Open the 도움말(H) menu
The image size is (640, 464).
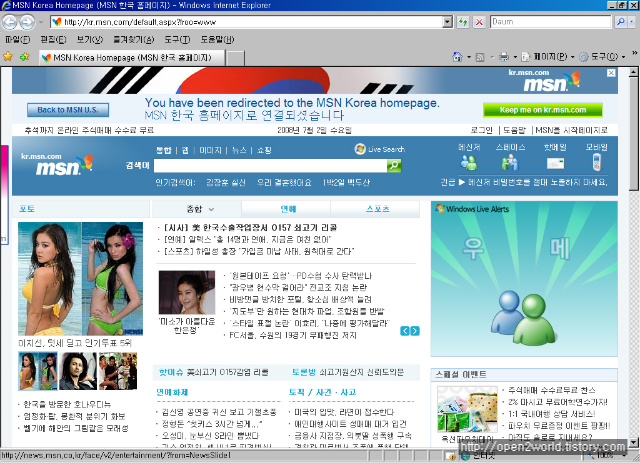click(218, 40)
